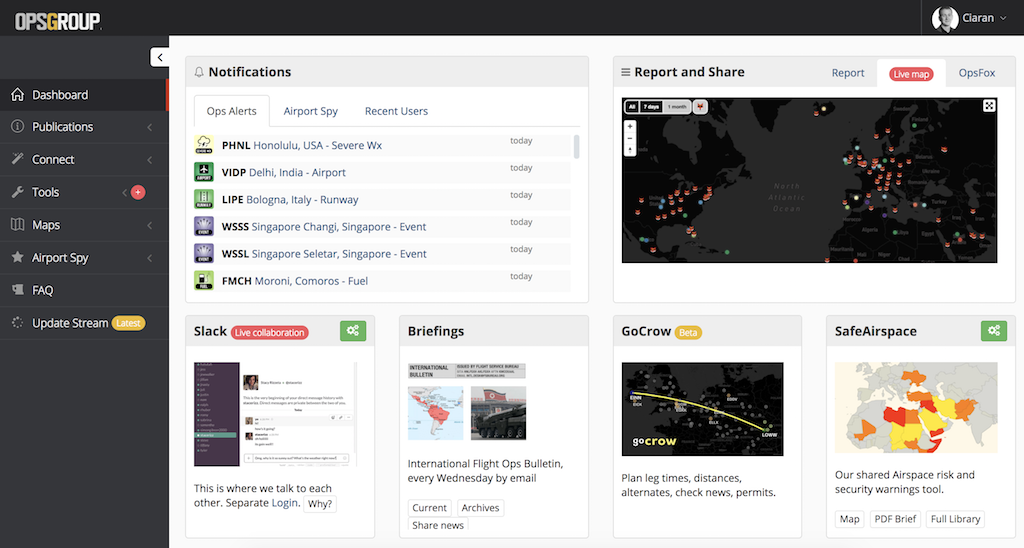The image size is (1024, 548).
Task: Expand the Tools submenu chevron
Action: tap(124, 193)
